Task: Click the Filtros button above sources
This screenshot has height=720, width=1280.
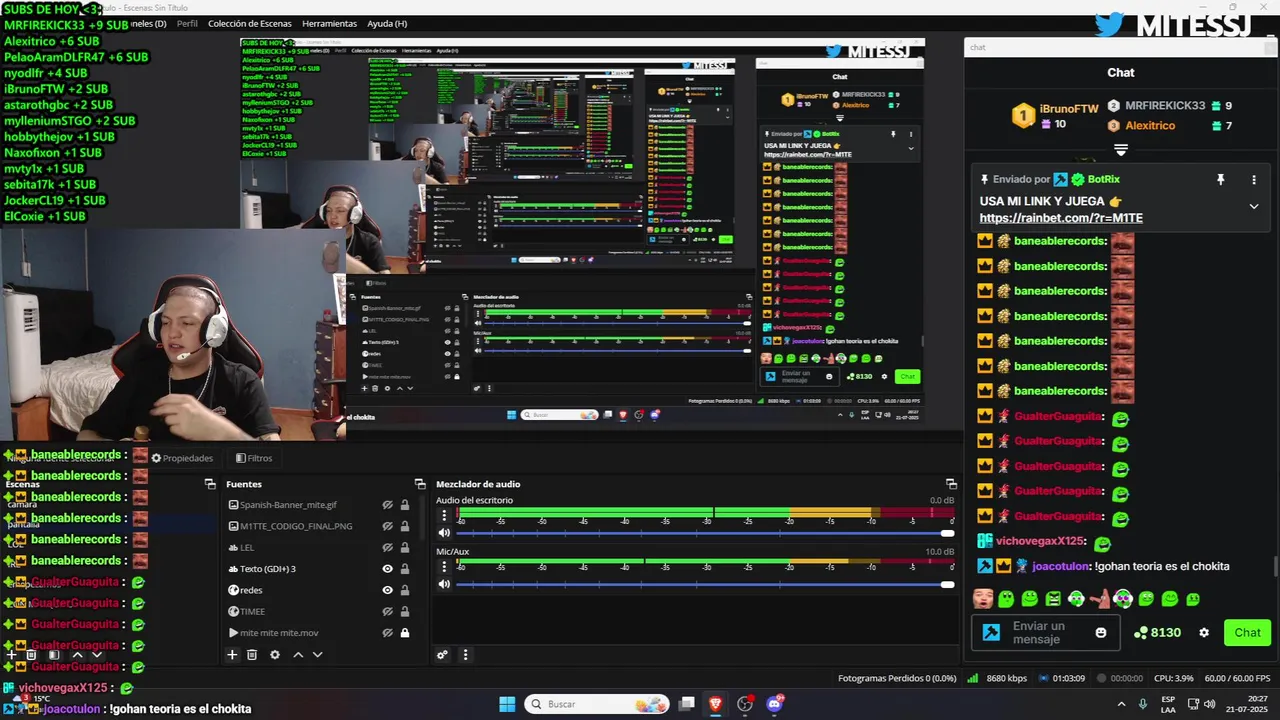Action: click(254, 458)
